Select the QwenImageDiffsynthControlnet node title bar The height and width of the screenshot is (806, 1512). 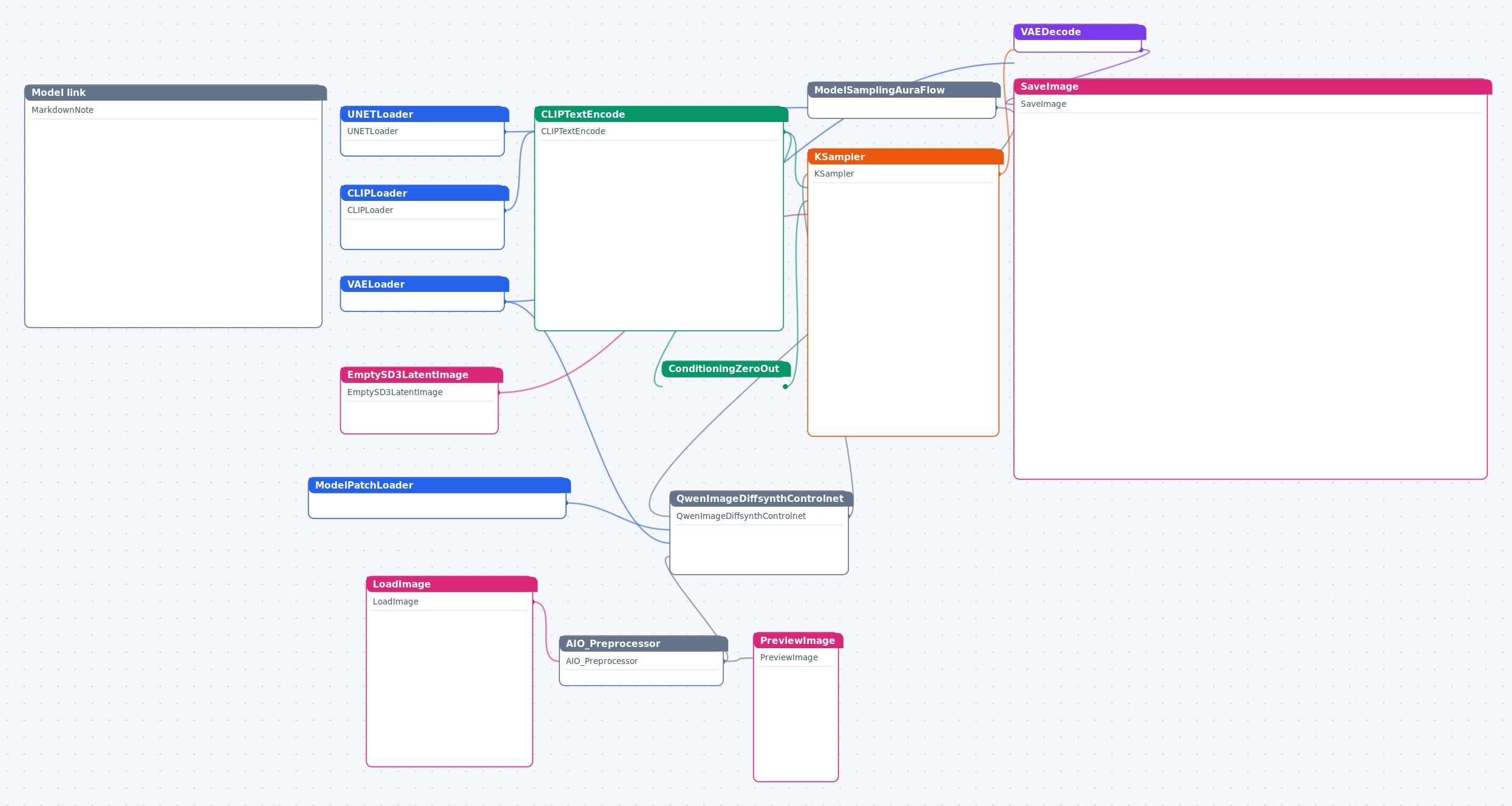click(x=761, y=498)
